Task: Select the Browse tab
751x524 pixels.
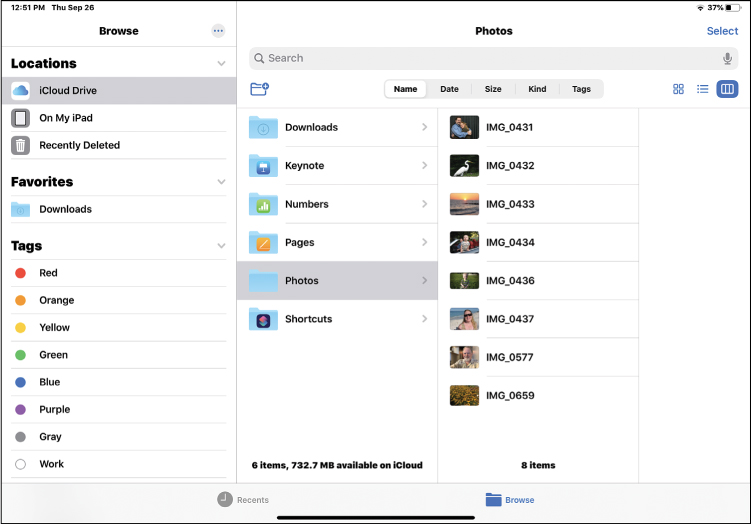Action: pyautogui.click(x=509, y=499)
